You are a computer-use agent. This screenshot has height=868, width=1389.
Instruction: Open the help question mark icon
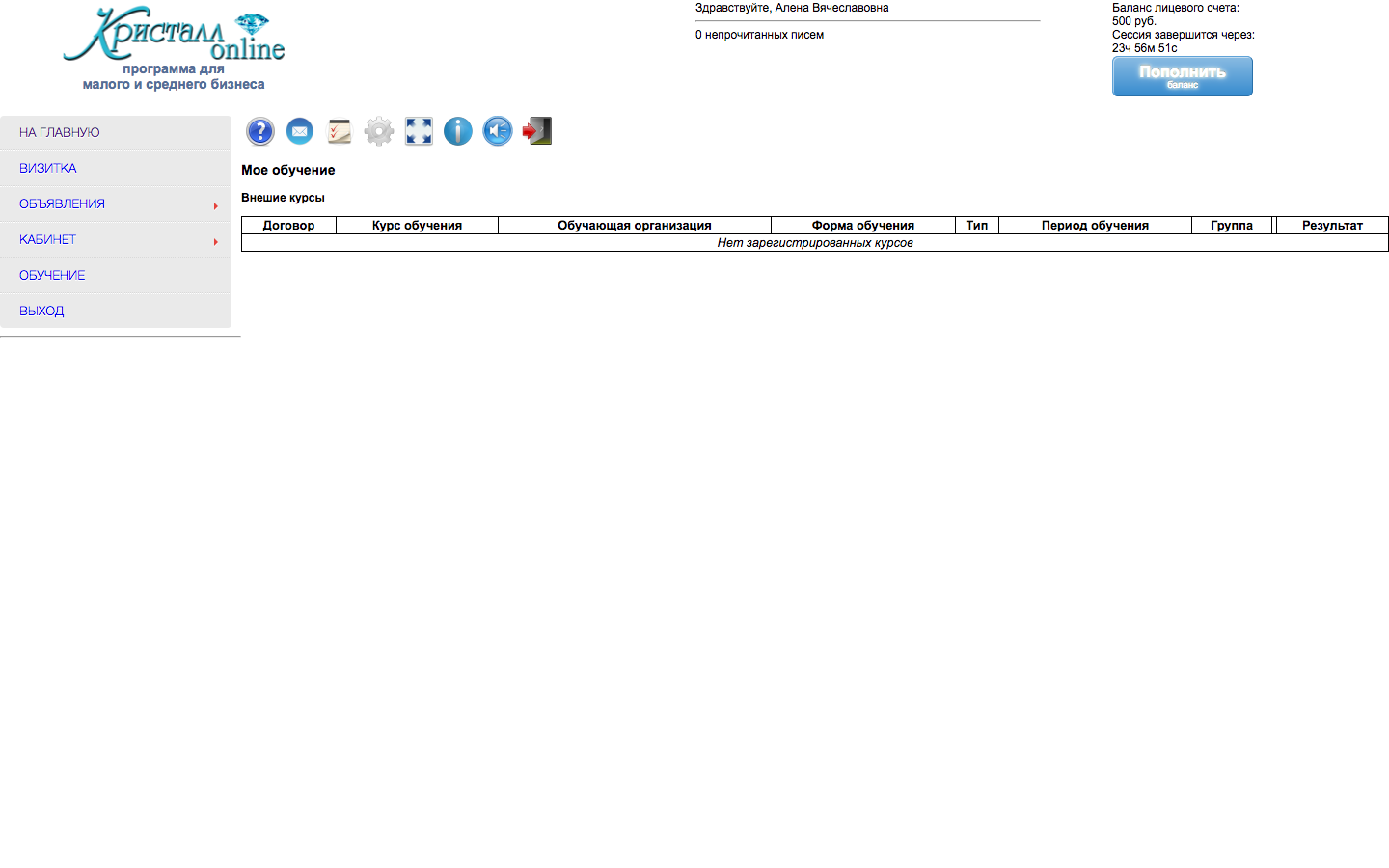click(260, 131)
